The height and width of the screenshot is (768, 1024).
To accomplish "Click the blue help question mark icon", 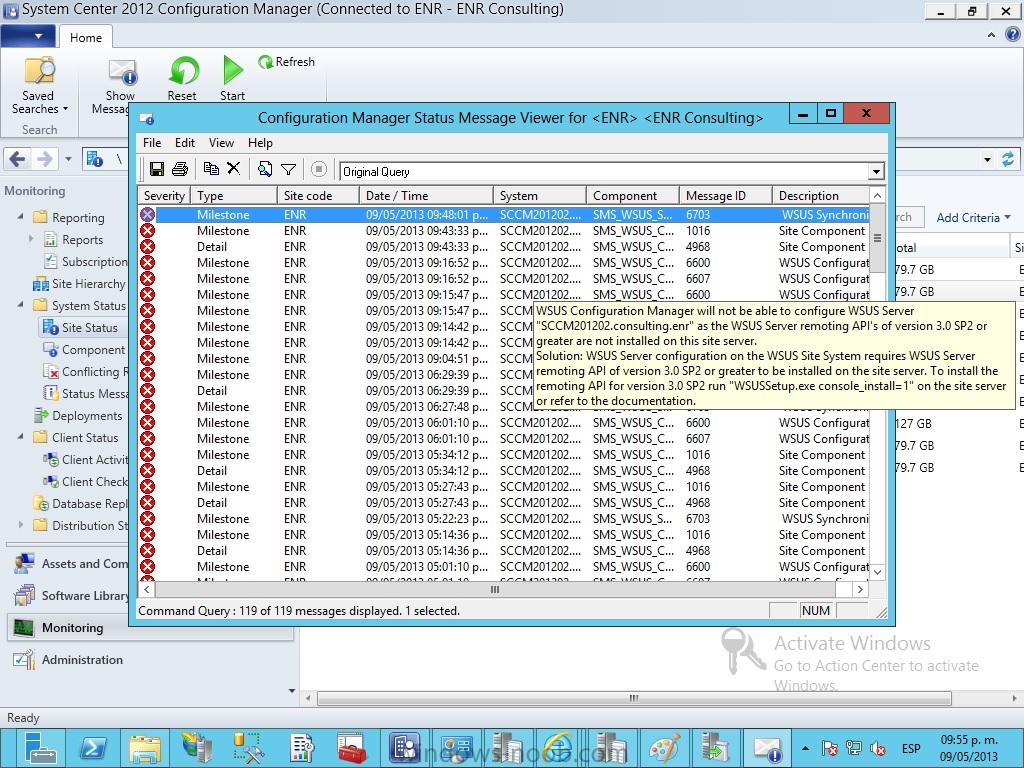I will pyautogui.click(x=1012, y=35).
